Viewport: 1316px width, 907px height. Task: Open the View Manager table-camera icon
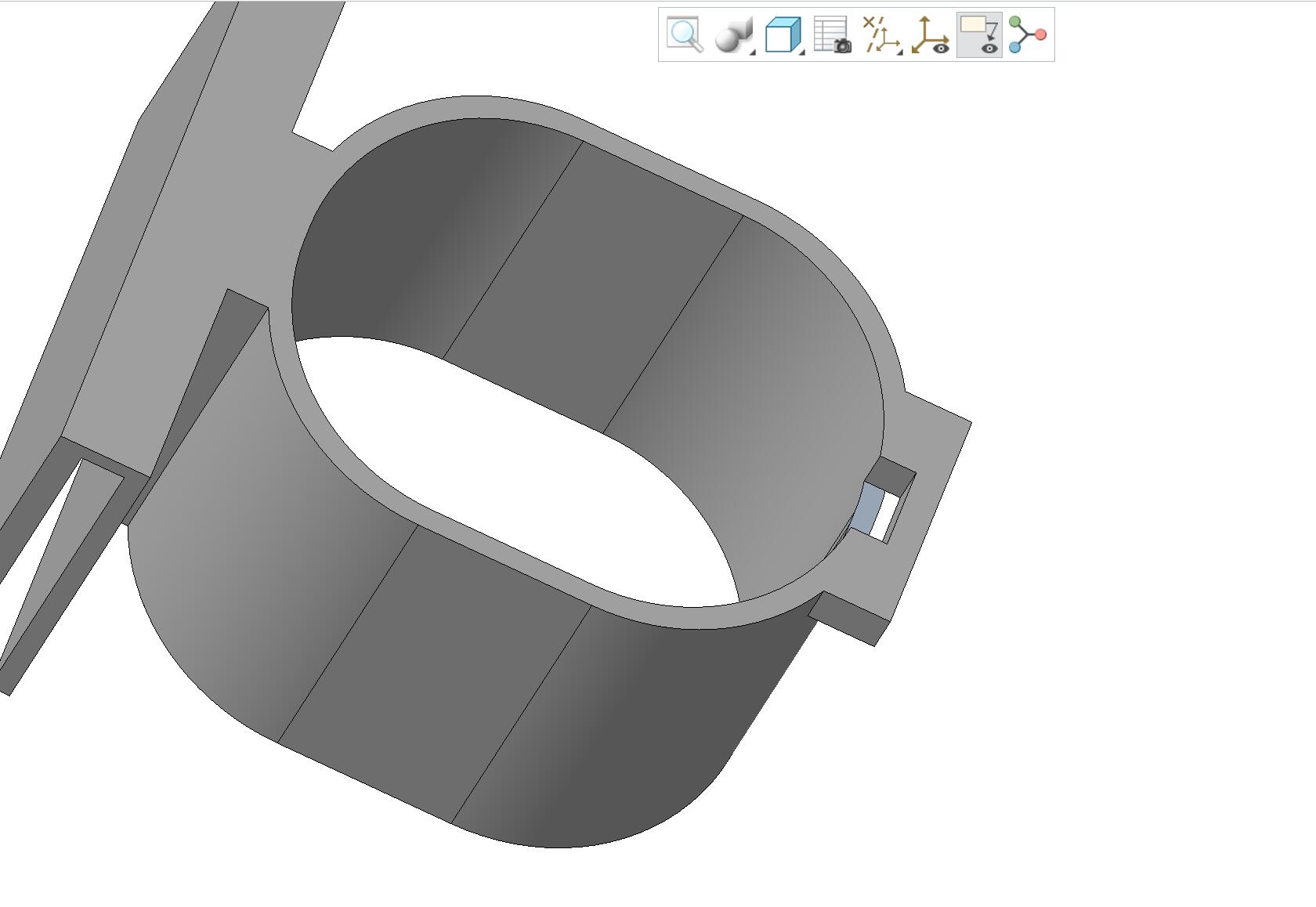[x=832, y=34]
